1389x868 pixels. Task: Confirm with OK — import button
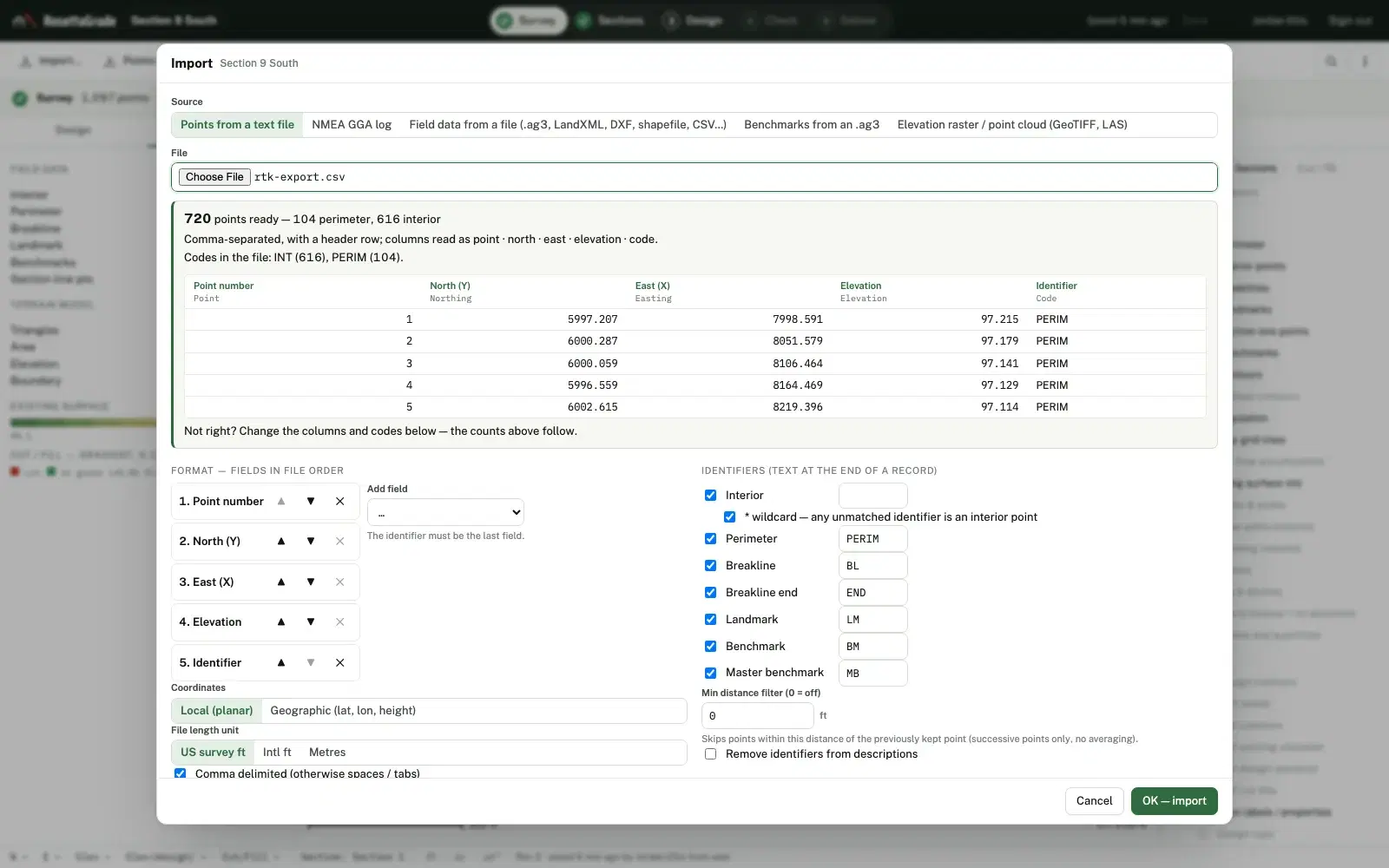pos(1174,801)
